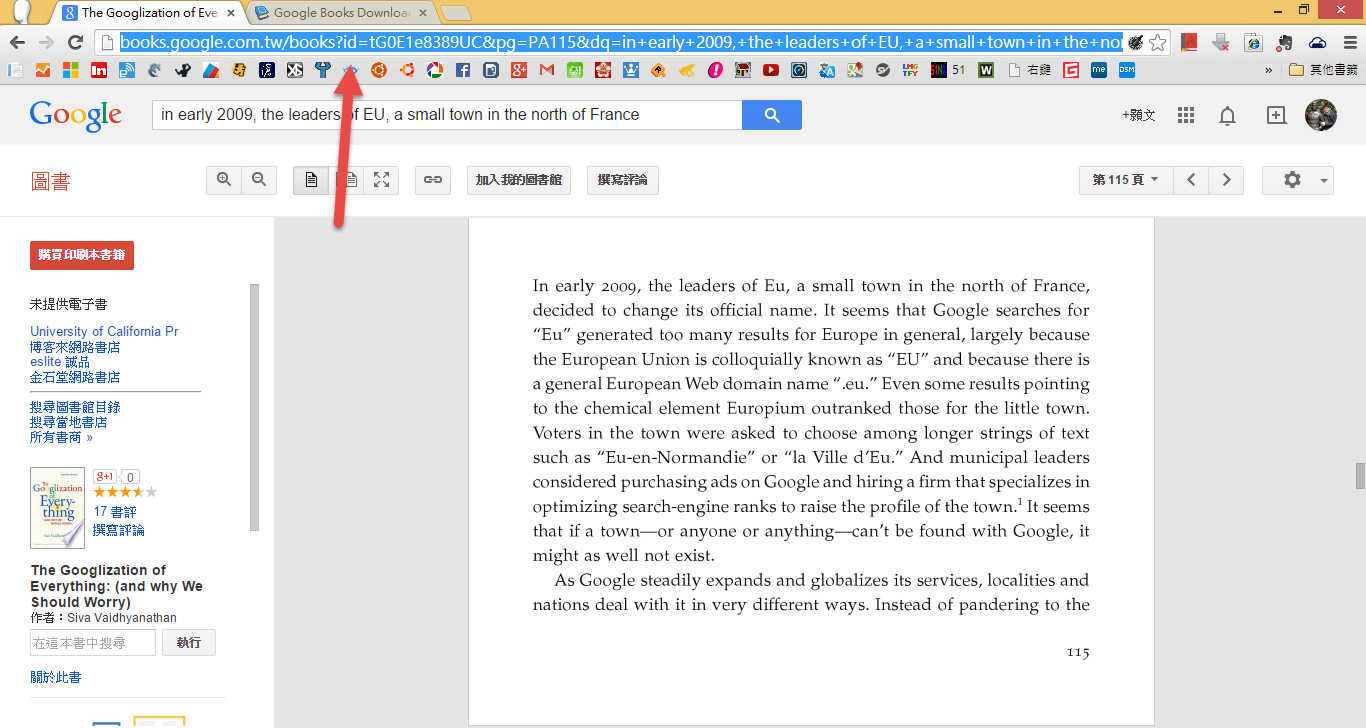Image resolution: width=1366 pixels, height=728 pixels.
Task: Enter fullscreen reading mode
Action: point(381,180)
